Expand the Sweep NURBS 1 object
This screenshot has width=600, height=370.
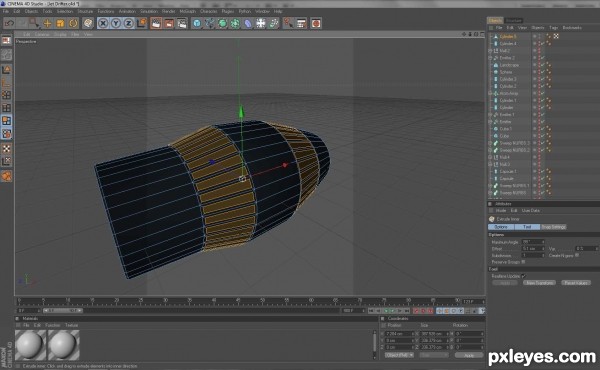click(490, 186)
